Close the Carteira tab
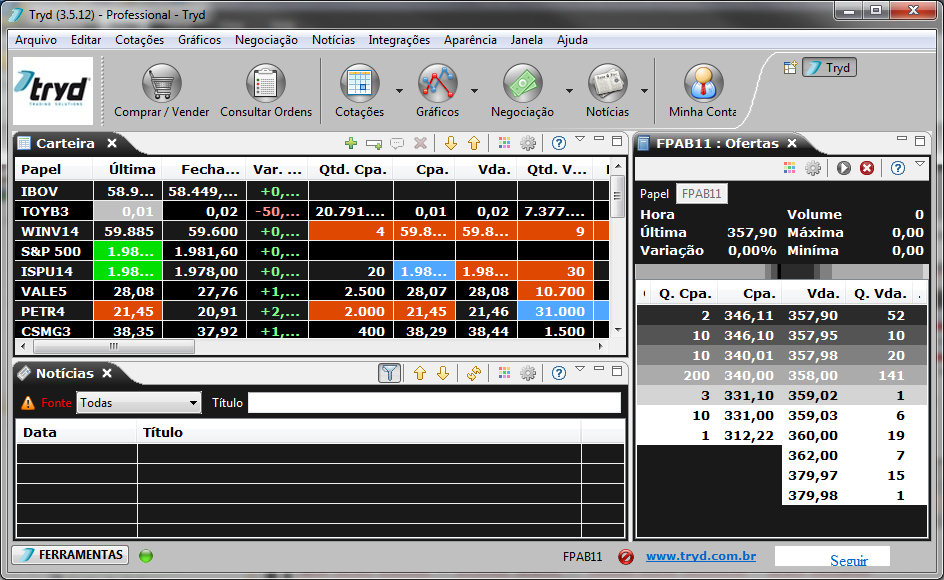This screenshot has width=944, height=580. click(x=112, y=143)
